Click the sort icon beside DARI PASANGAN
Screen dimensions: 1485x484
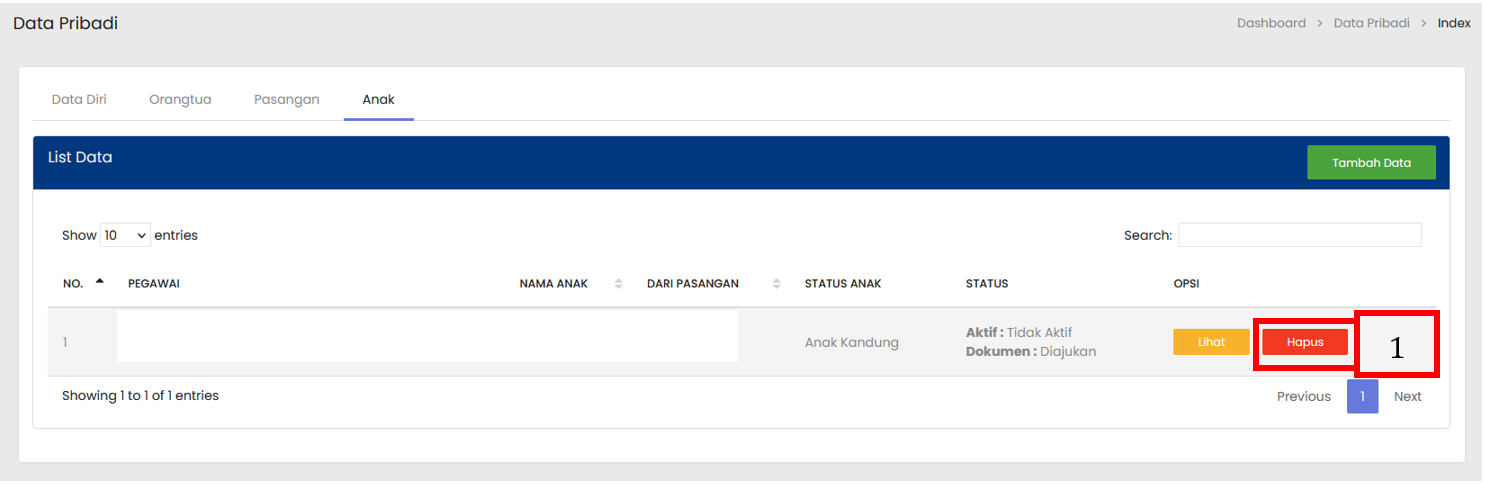[x=776, y=284]
